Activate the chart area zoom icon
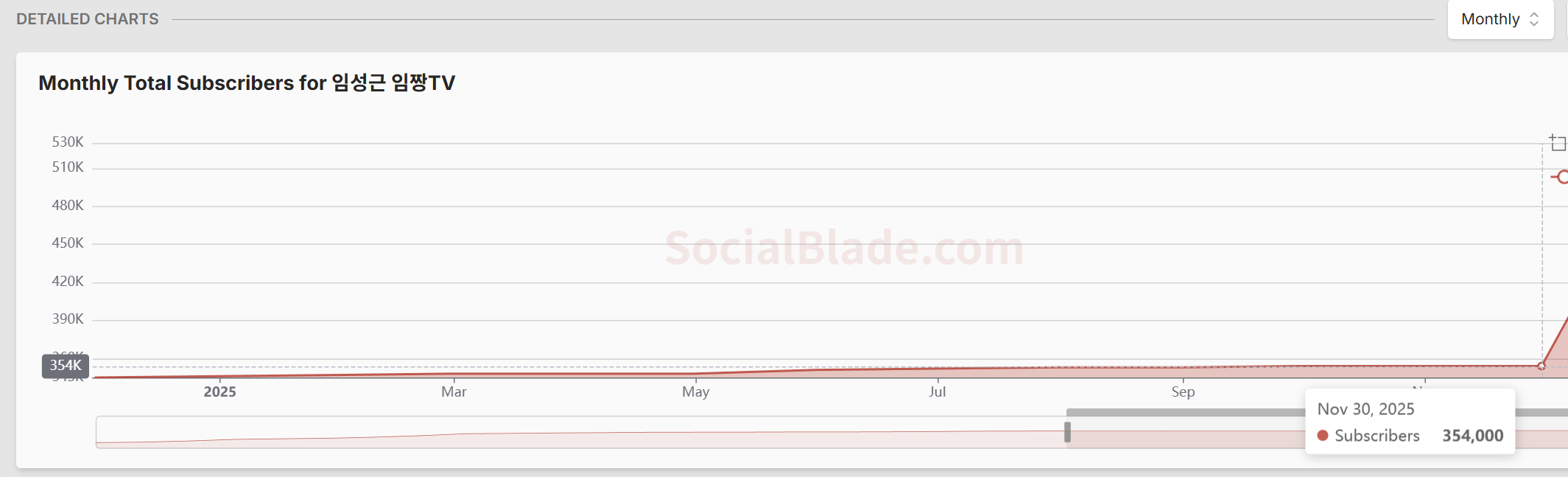1568x477 pixels. 1557,142
